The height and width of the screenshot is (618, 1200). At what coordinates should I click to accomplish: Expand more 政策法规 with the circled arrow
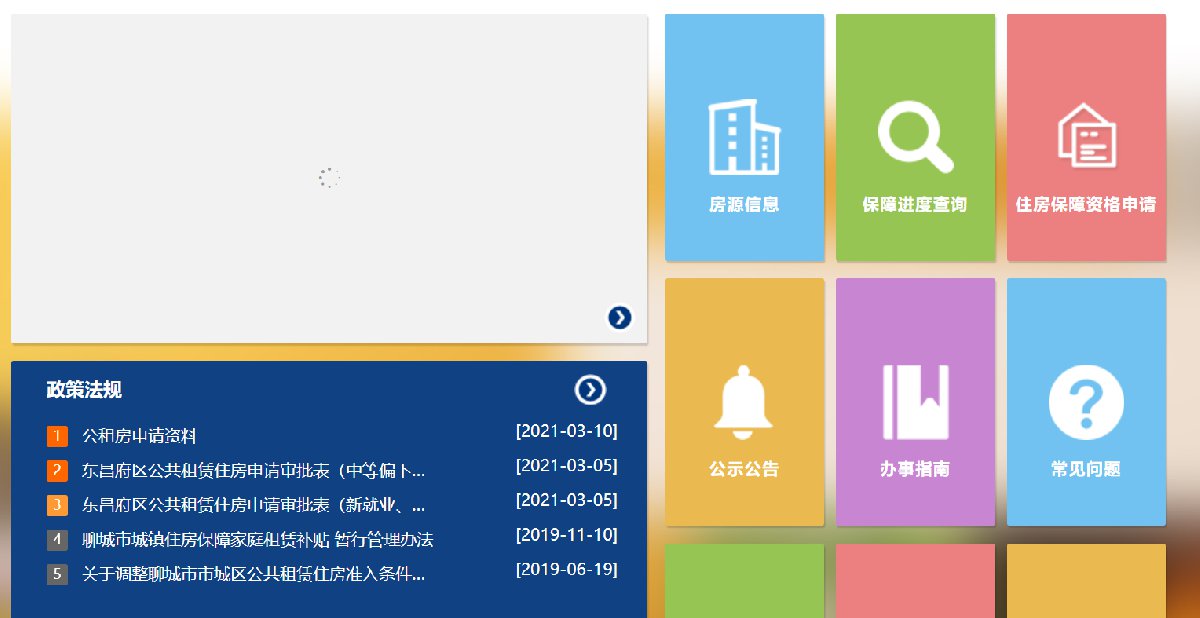590,390
